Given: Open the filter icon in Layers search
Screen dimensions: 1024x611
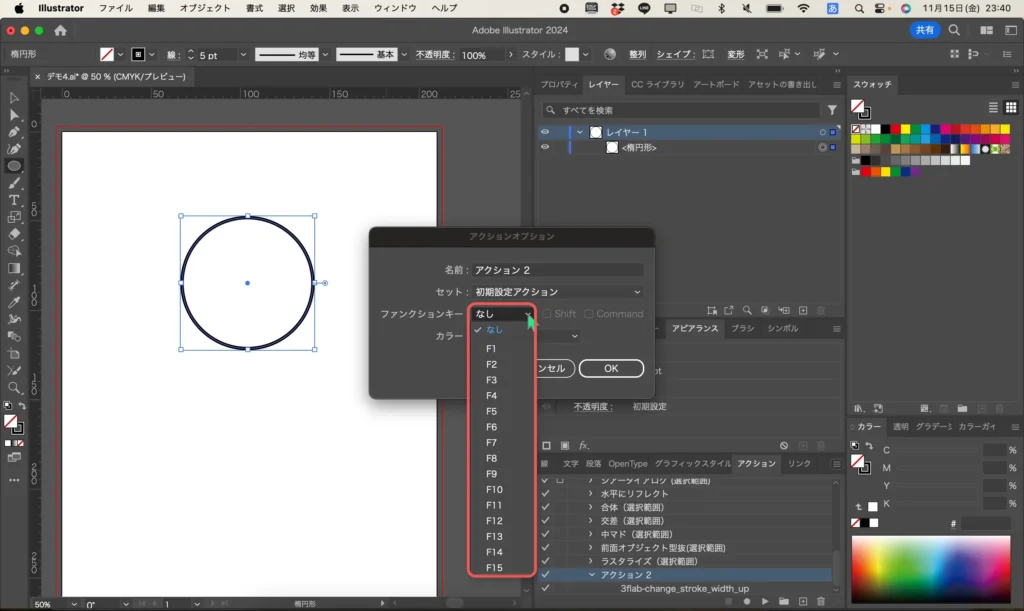Looking at the screenshot, I should click(832, 110).
